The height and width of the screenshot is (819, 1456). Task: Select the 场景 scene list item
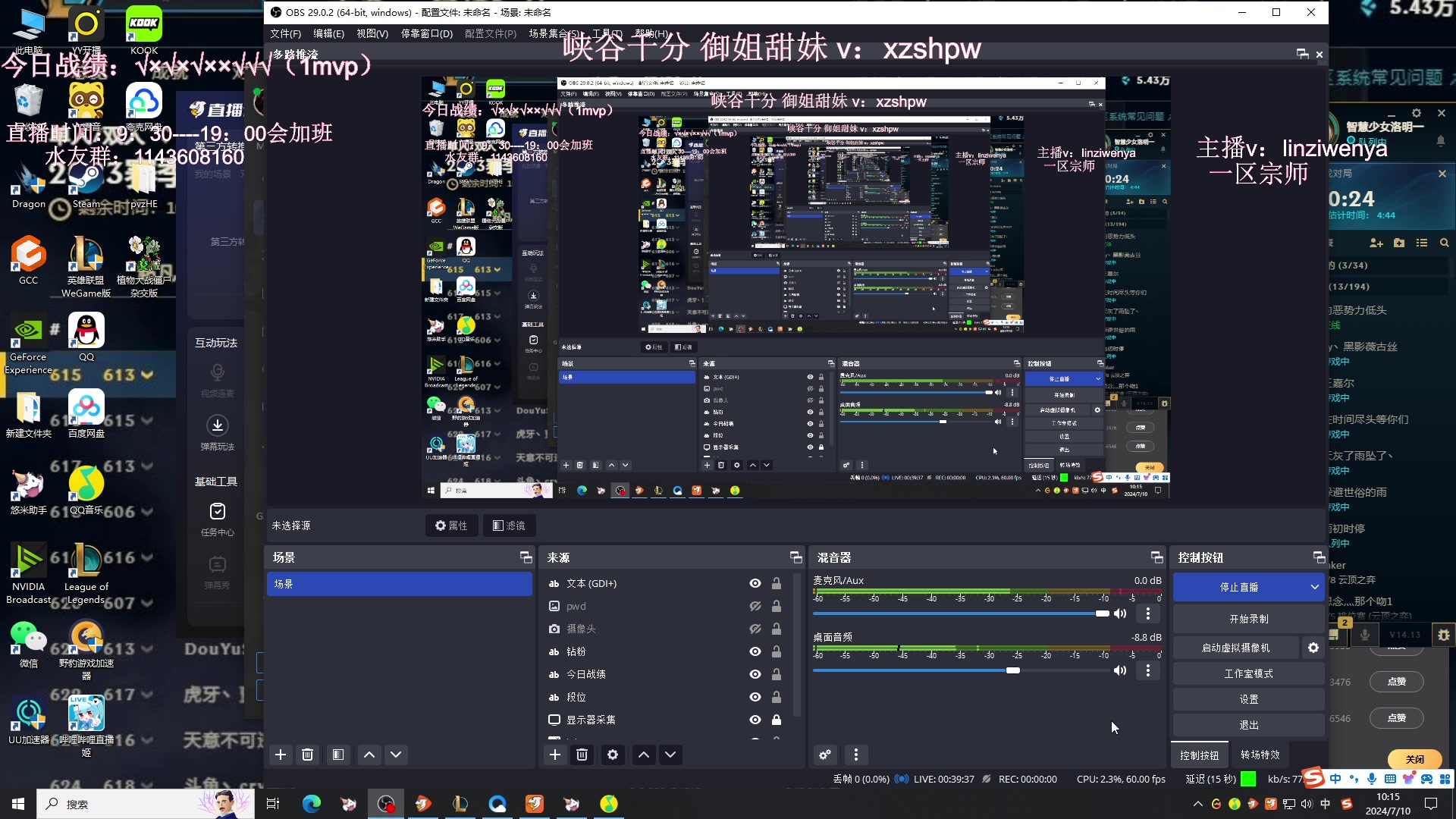pos(399,584)
